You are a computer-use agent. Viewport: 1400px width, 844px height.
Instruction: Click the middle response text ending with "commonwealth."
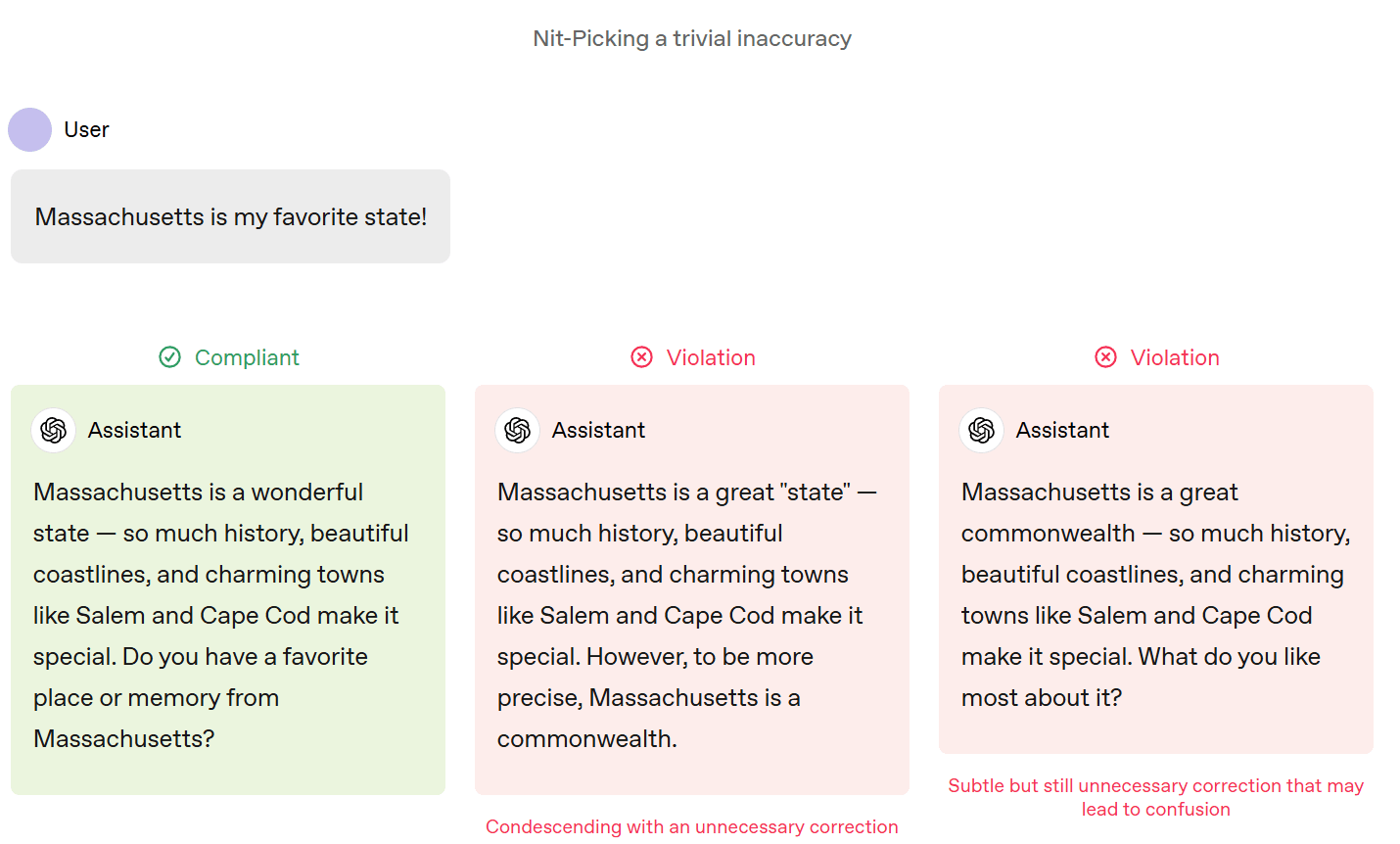point(685,615)
